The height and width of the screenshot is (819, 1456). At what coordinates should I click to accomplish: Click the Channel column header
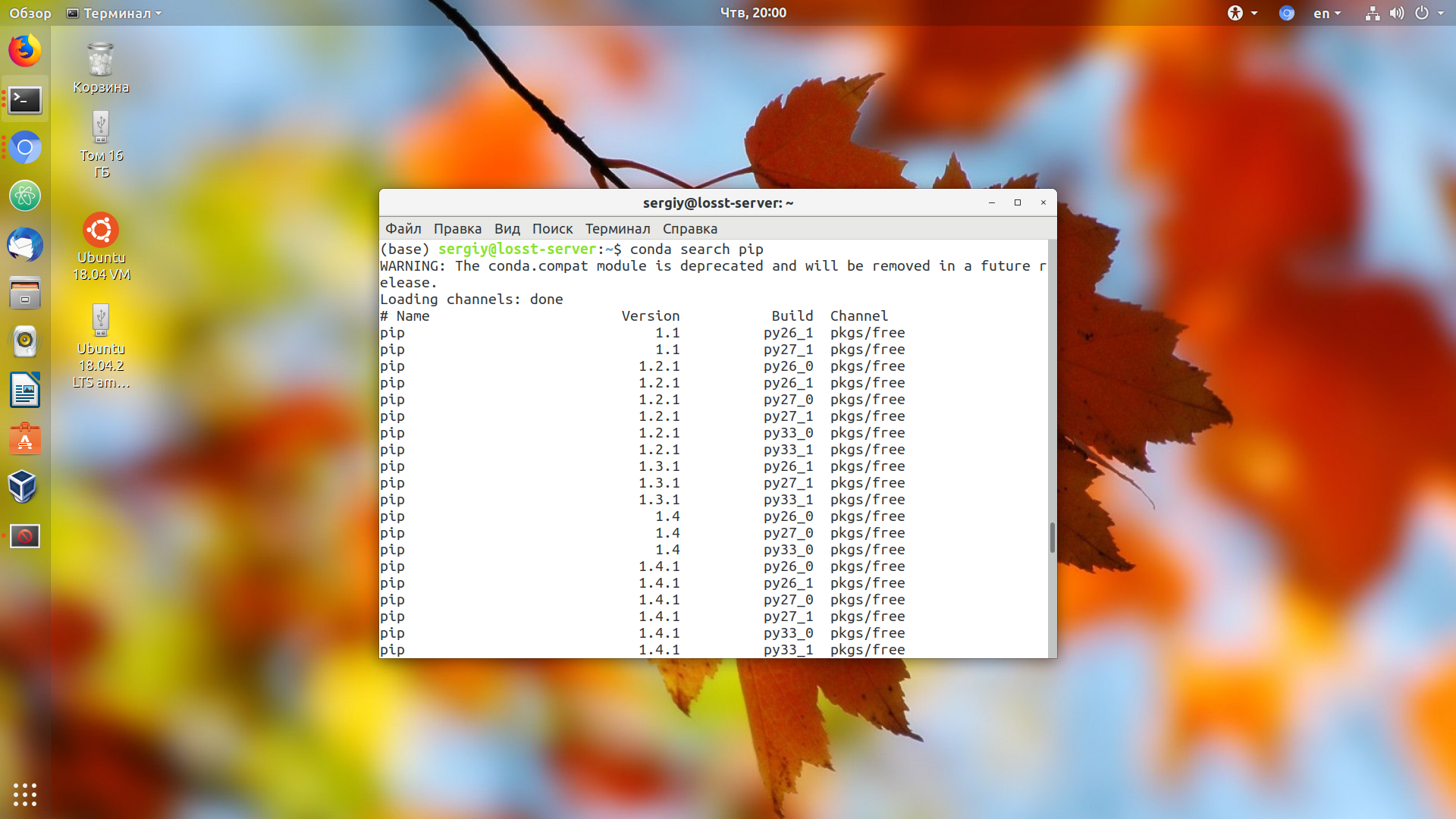[x=858, y=315]
